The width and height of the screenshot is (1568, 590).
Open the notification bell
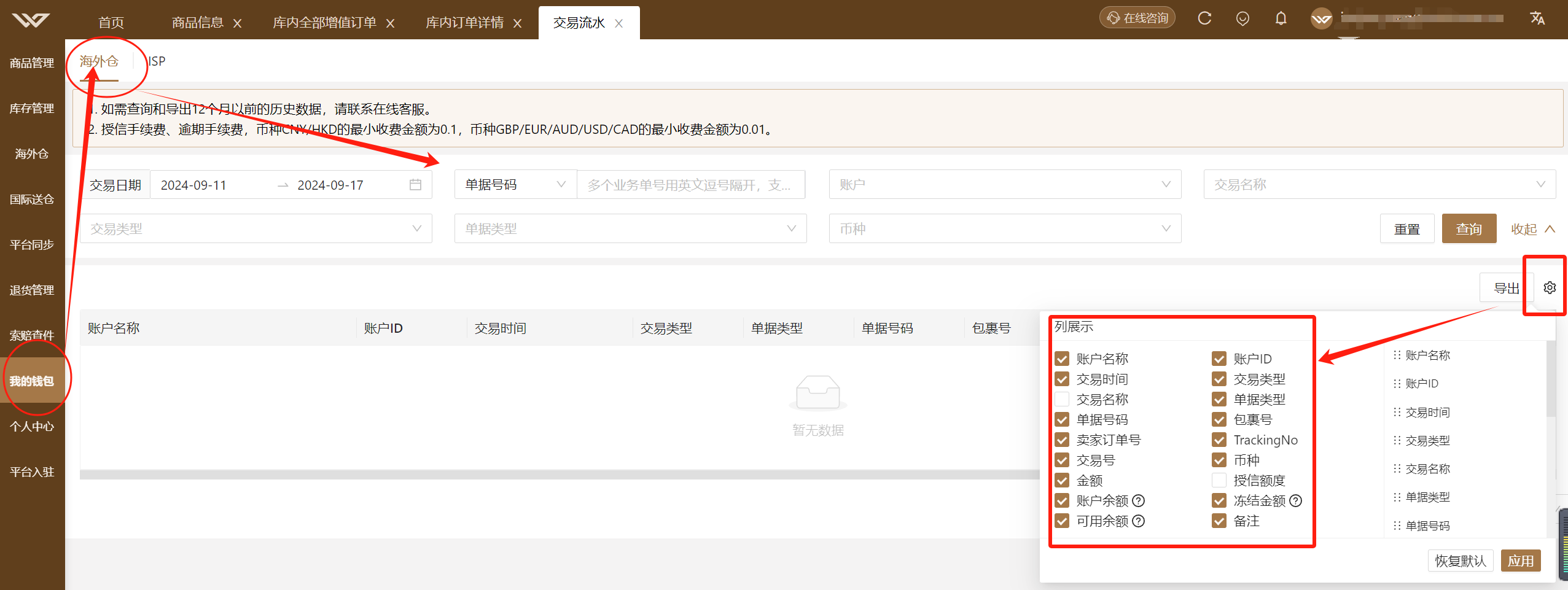pyautogui.click(x=1281, y=18)
